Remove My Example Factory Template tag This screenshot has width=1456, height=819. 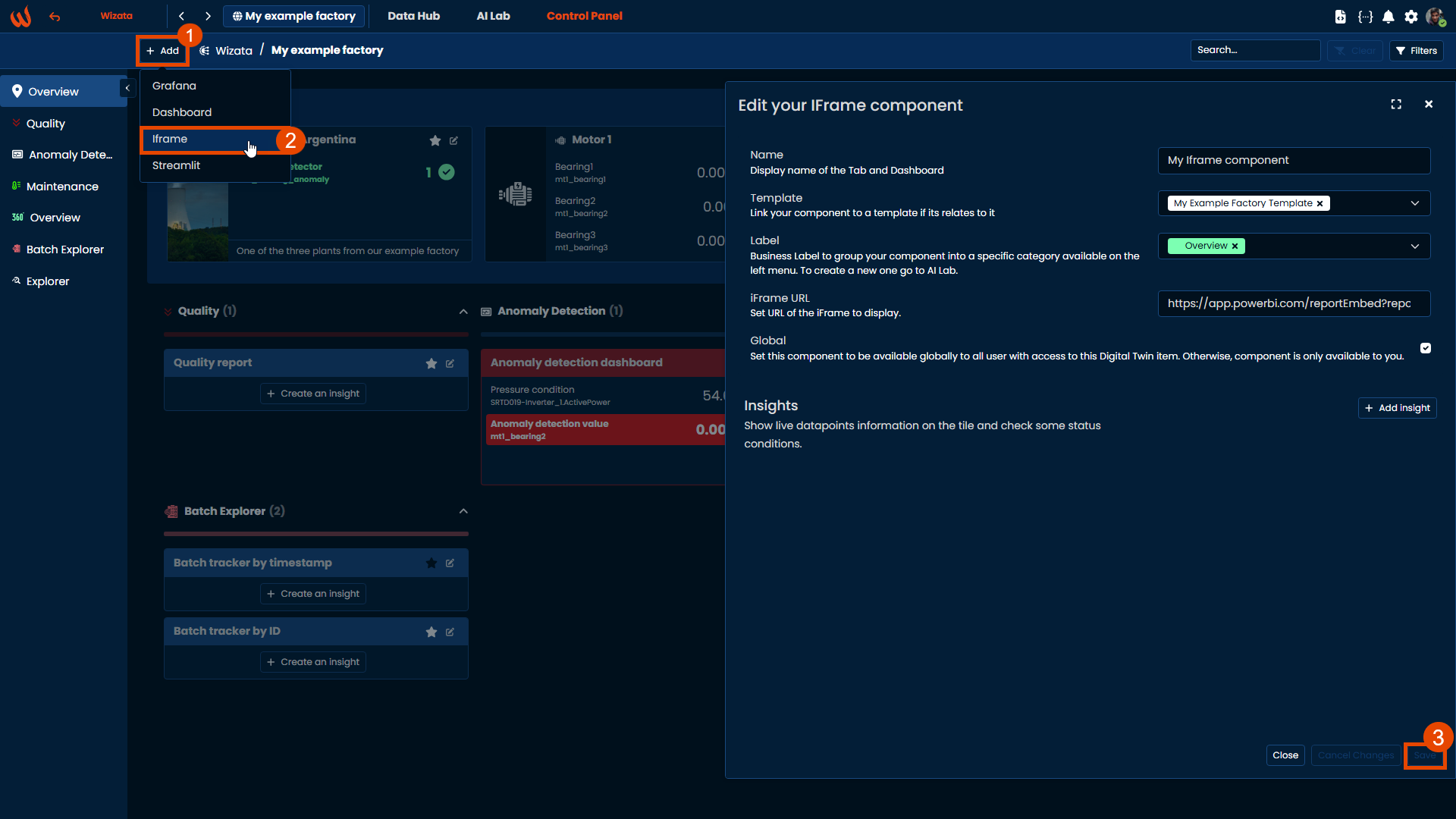[1319, 204]
